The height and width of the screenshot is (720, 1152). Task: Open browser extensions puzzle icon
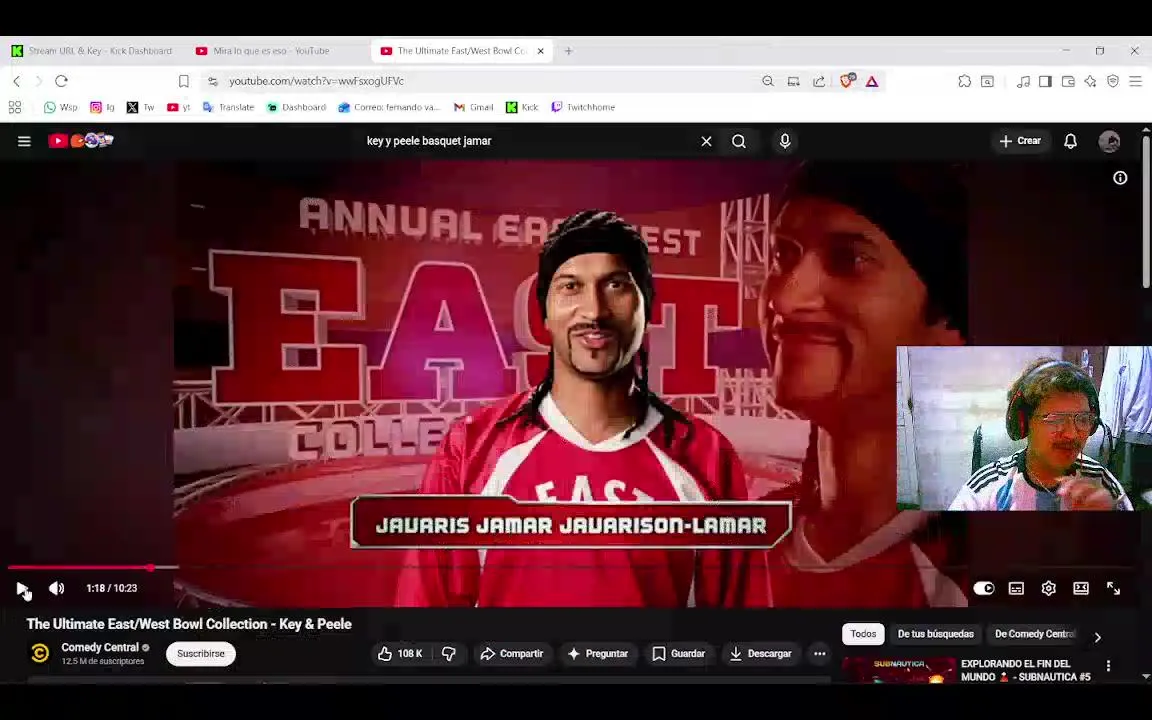pyautogui.click(x=964, y=81)
